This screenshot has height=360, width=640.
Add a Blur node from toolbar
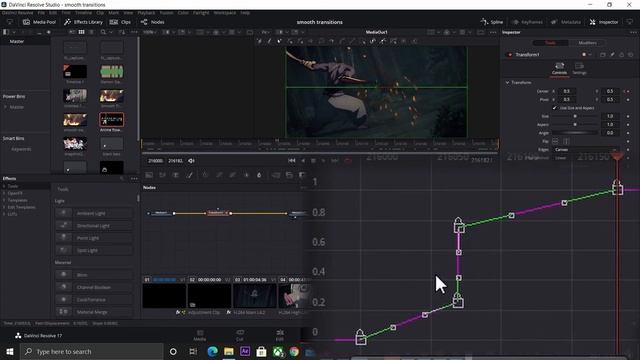(259, 175)
